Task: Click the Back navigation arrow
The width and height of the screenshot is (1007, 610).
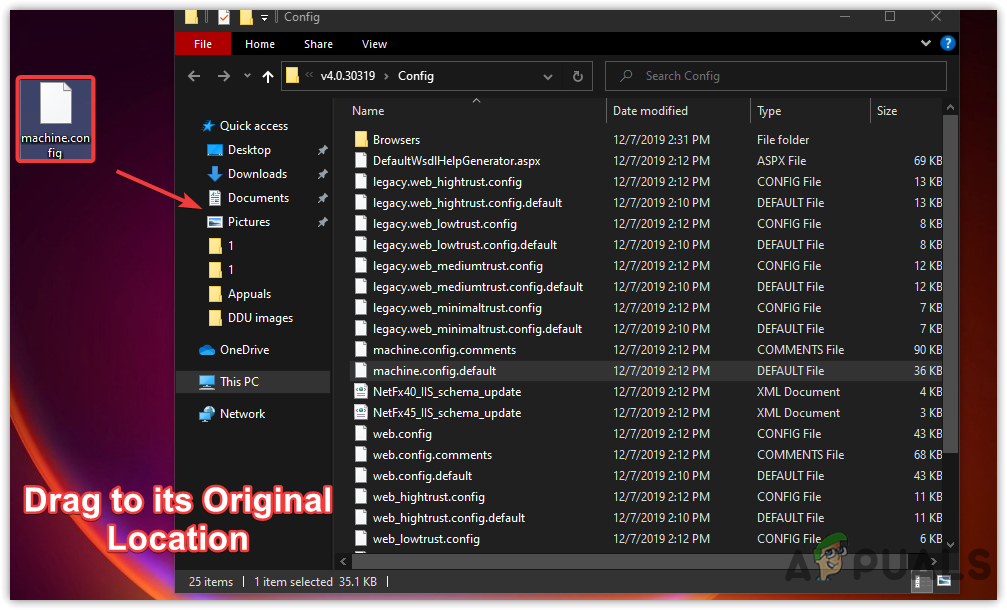Action: tap(193, 76)
